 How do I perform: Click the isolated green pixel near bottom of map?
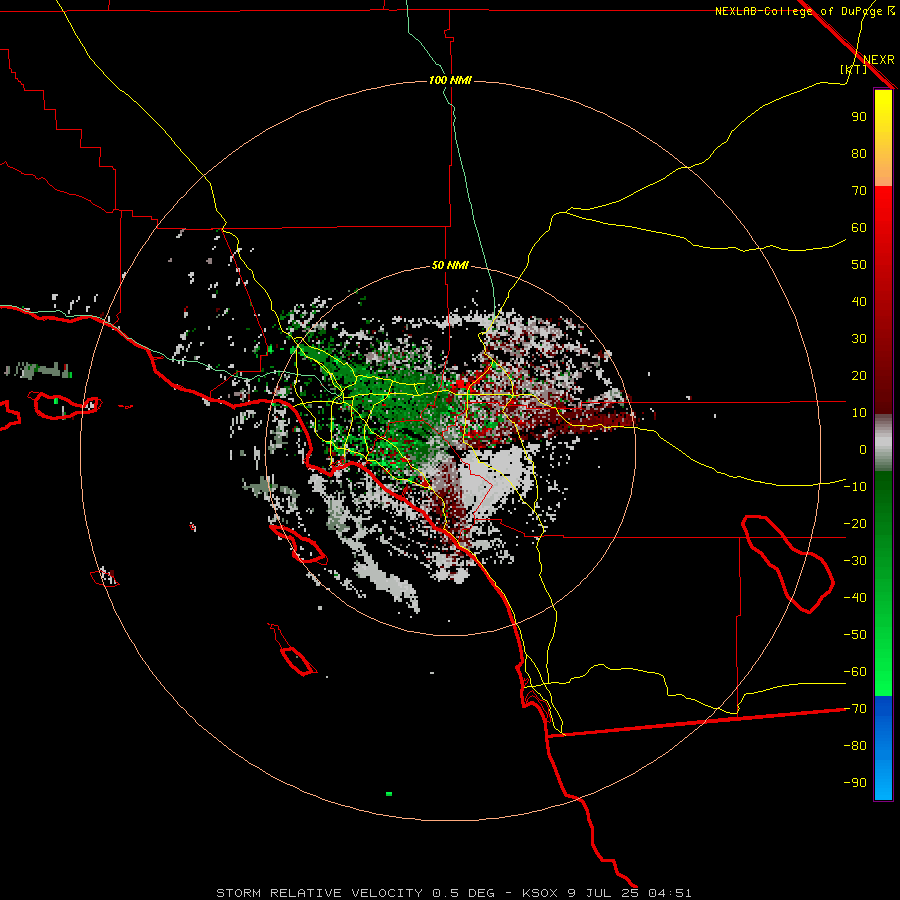click(x=389, y=794)
